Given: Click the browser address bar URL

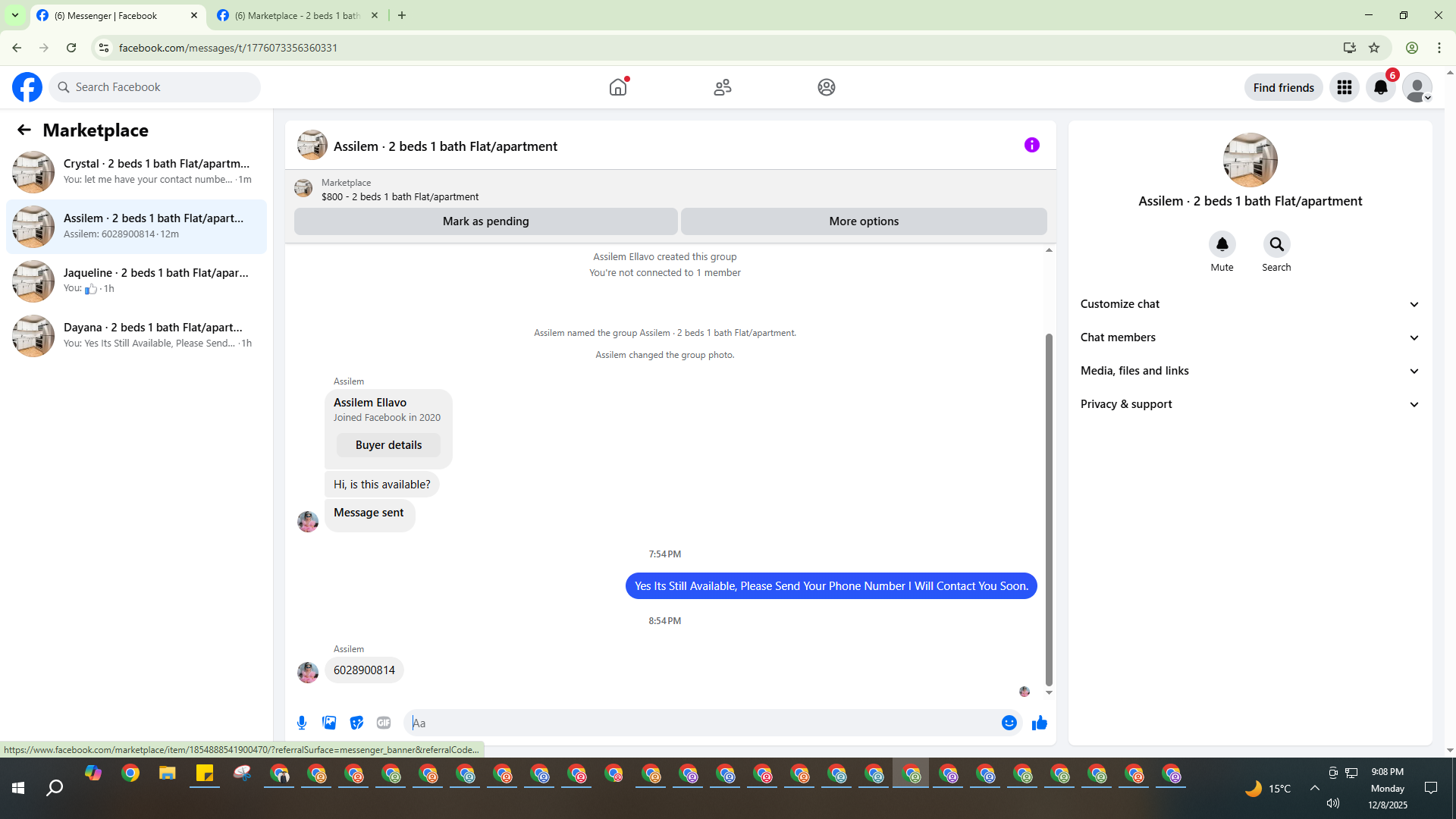Looking at the screenshot, I should tap(227, 48).
